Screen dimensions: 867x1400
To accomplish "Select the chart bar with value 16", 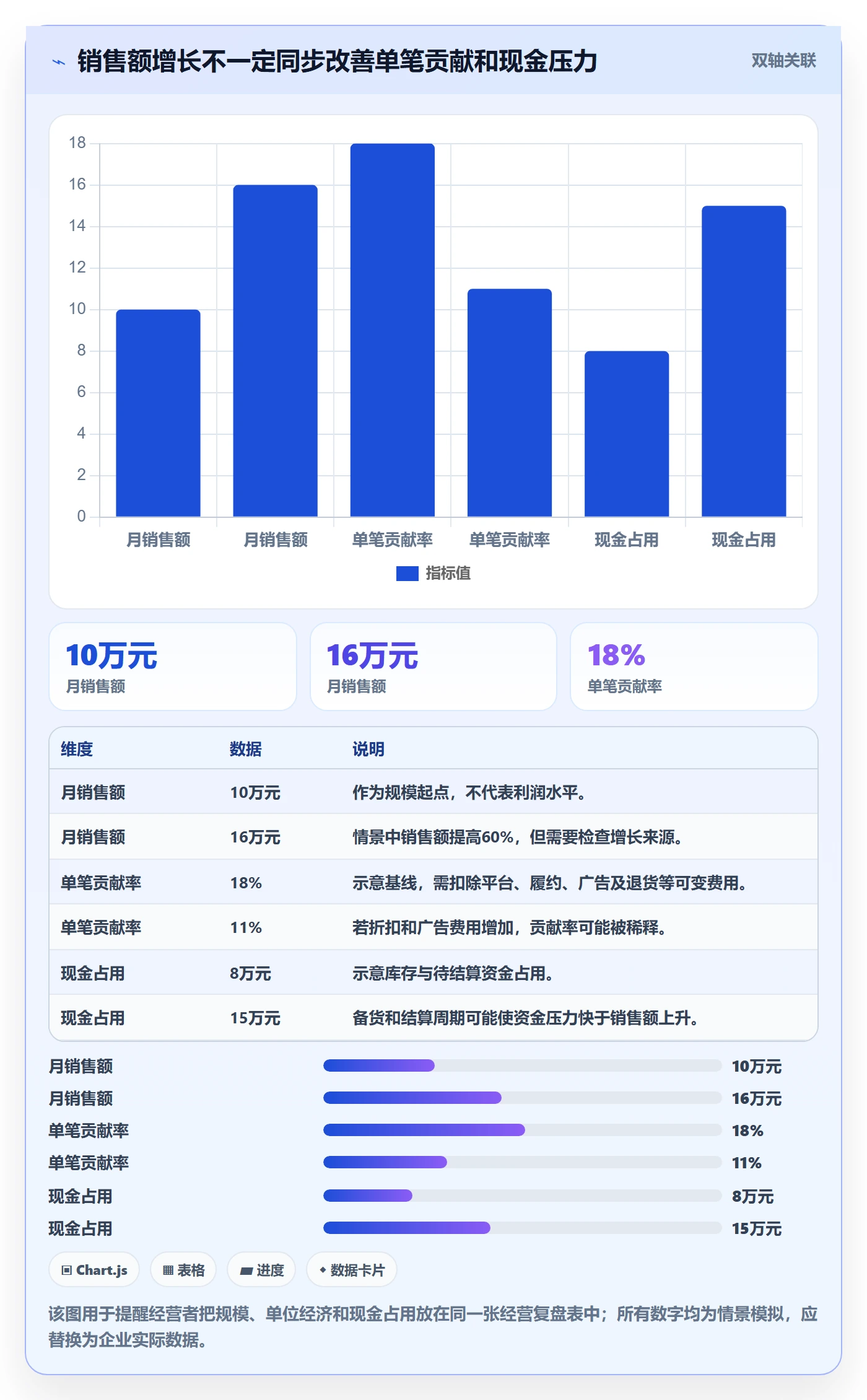I will [x=276, y=351].
